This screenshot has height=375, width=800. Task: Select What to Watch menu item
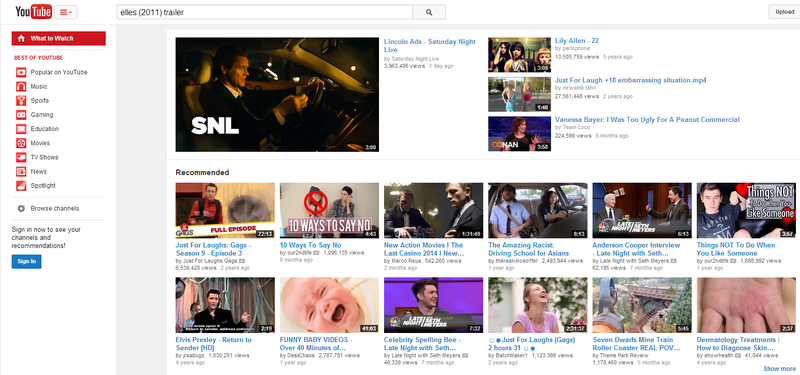click(59, 38)
